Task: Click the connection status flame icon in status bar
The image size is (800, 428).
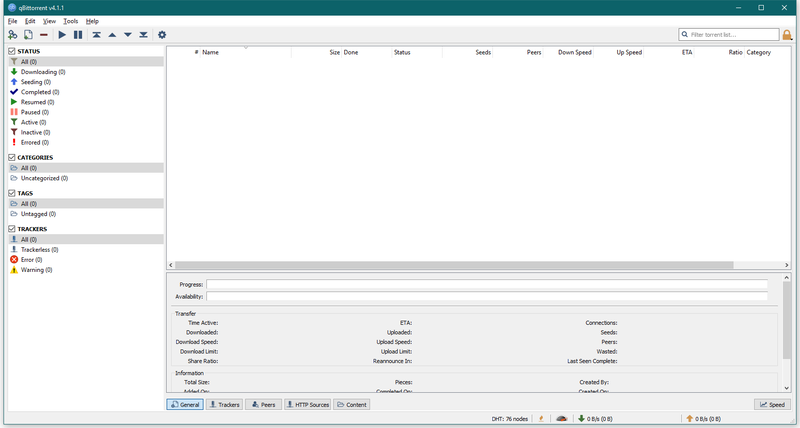Action: tap(541, 419)
